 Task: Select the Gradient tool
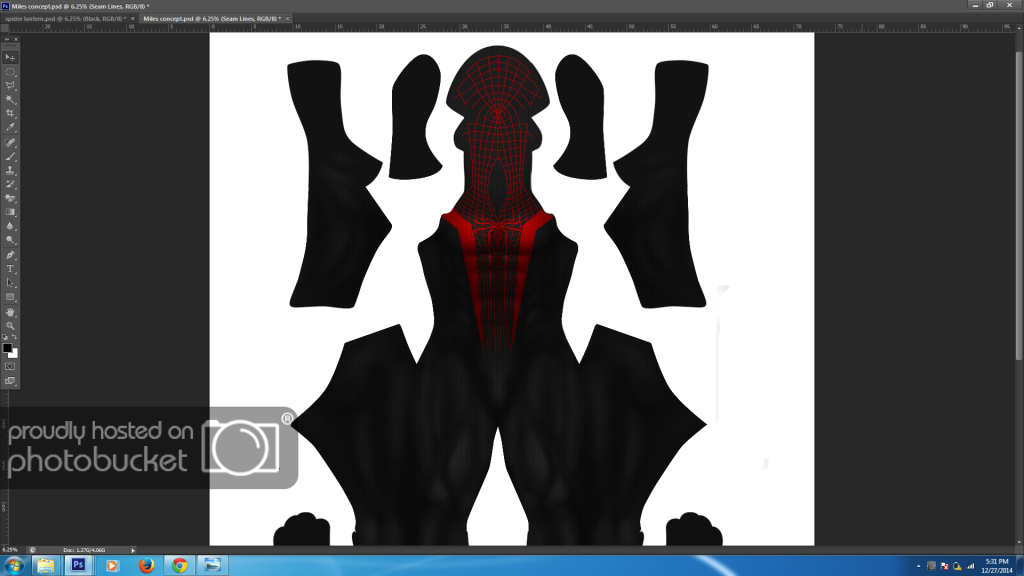10,212
